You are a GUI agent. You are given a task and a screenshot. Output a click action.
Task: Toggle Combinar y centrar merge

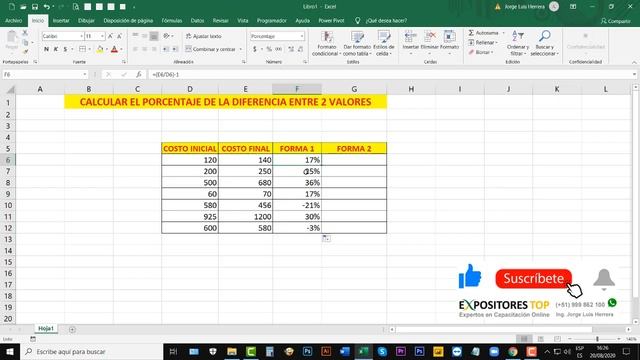click(x=210, y=49)
